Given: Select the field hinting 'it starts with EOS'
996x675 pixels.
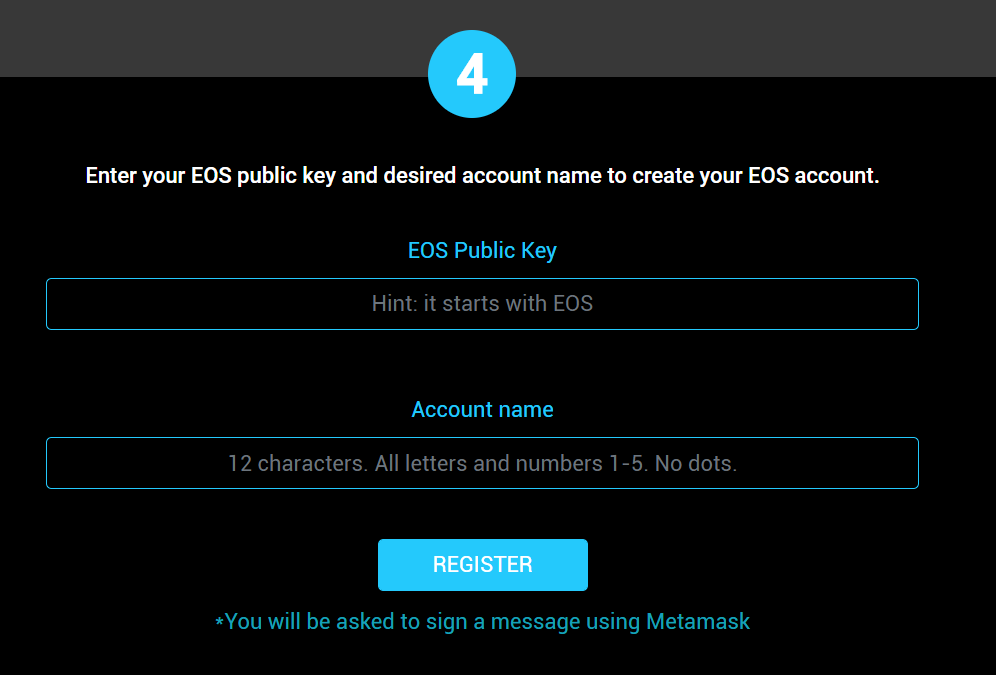Looking at the screenshot, I should pos(482,304).
